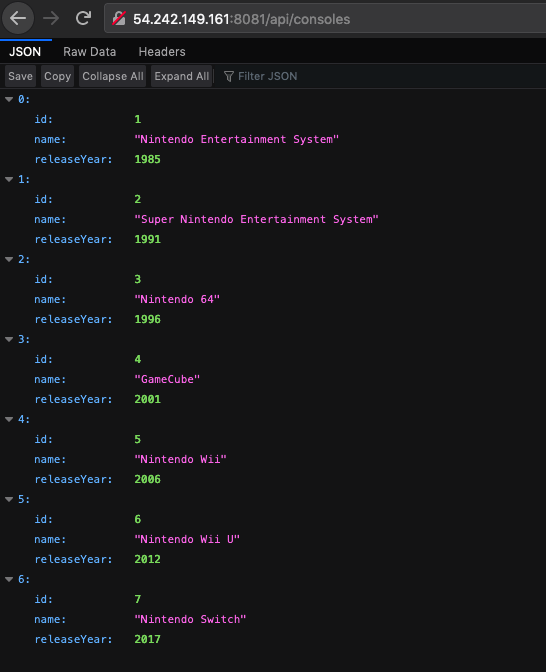546x672 pixels.
Task: Select the JSON tab
Action: (25, 52)
